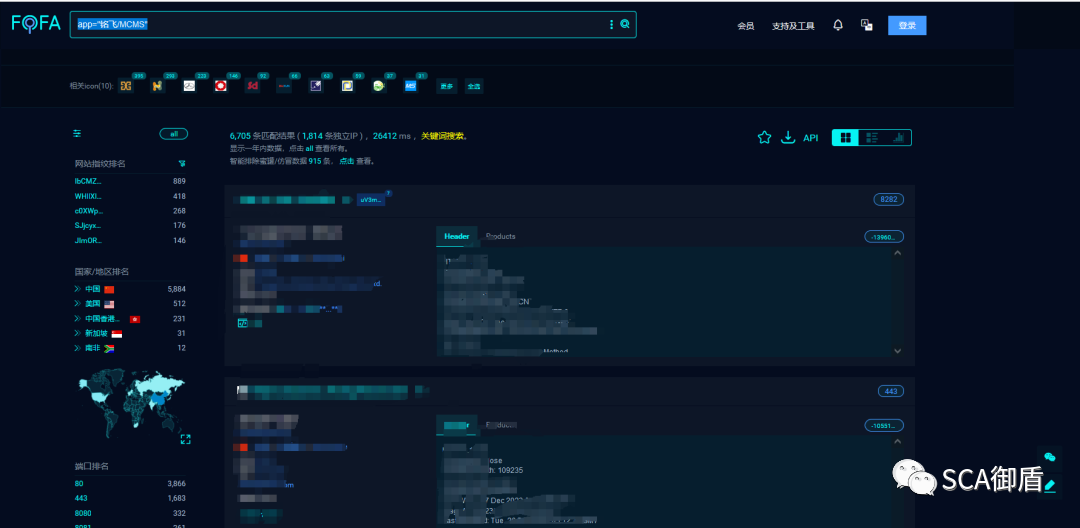Click the 更多 button for more icons
Image resolution: width=1080 pixels, height=528 pixels.
pyautogui.click(x=447, y=87)
